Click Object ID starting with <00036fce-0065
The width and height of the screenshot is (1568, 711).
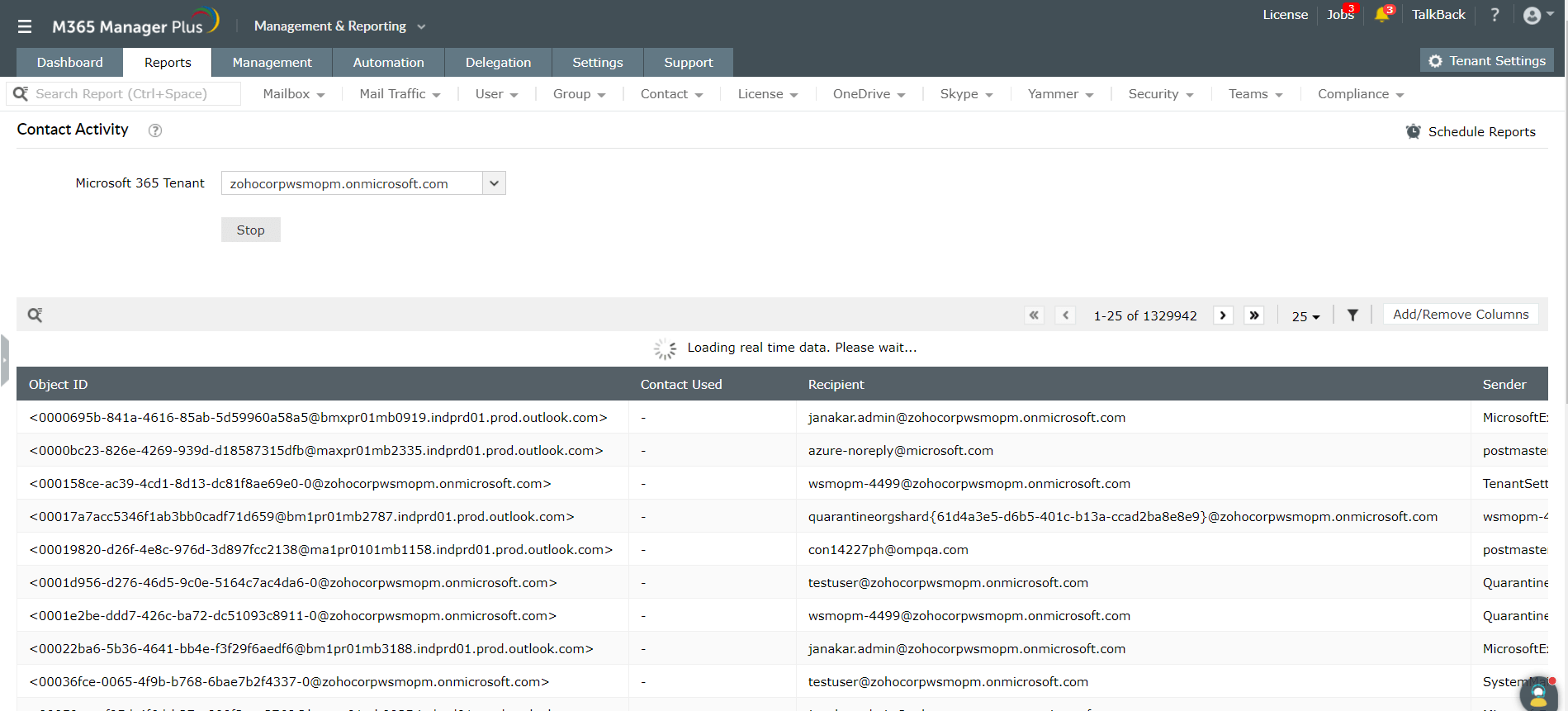289,682
